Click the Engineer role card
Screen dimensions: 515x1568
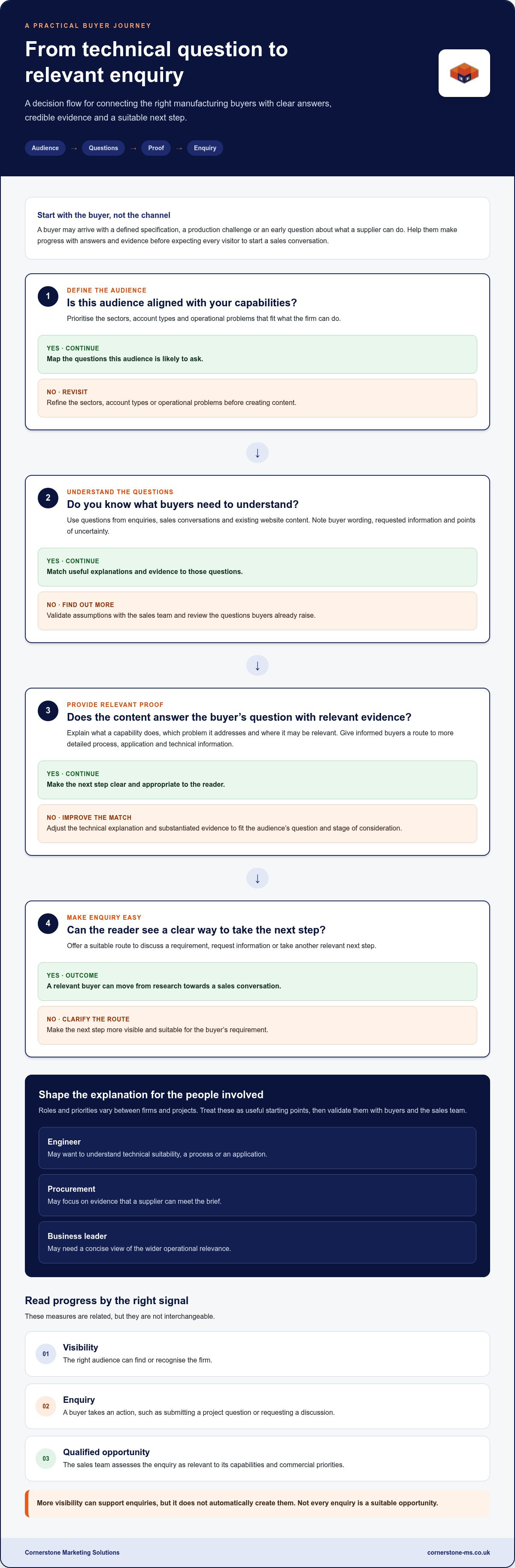[x=257, y=1148]
